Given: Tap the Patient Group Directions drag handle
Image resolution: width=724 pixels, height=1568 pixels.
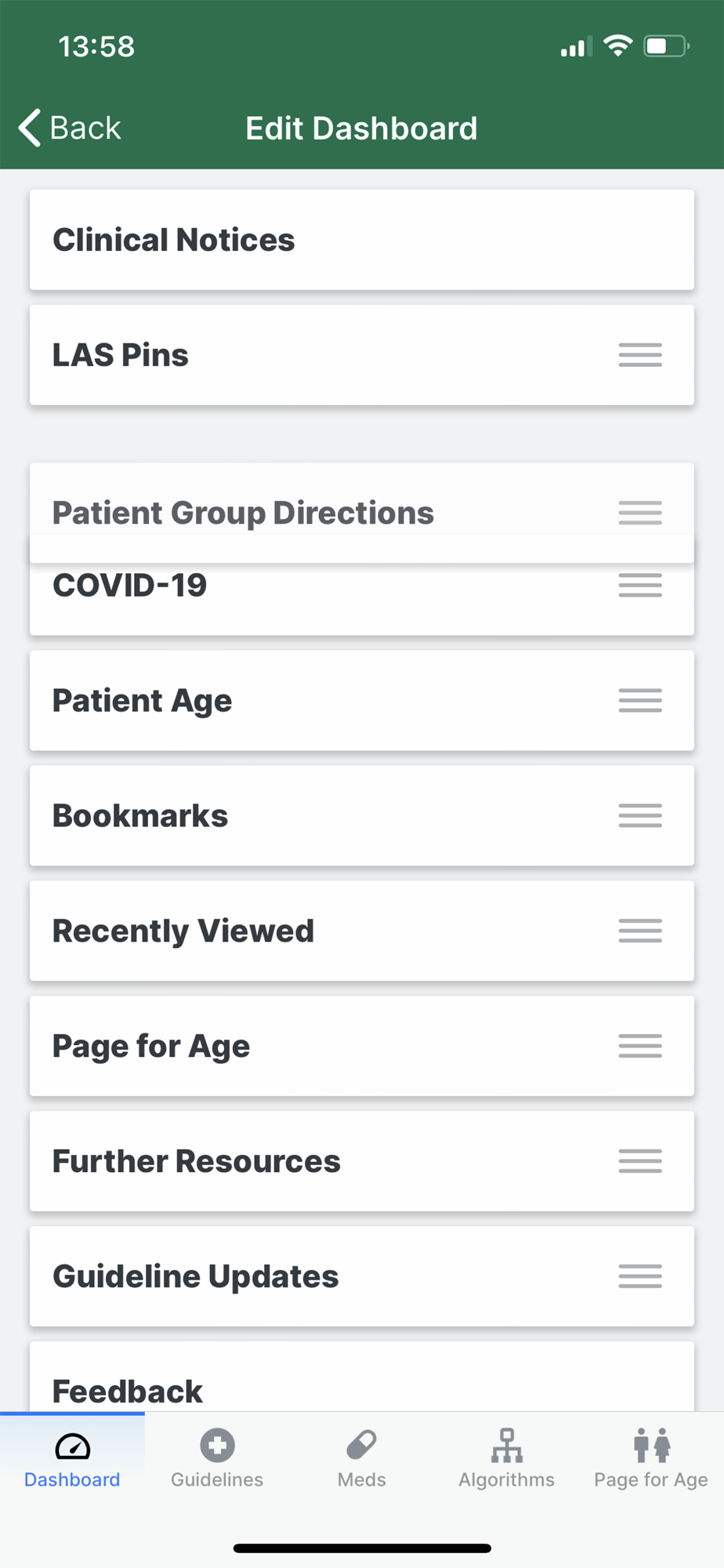Looking at the screenshot, I should coord(639,513).
